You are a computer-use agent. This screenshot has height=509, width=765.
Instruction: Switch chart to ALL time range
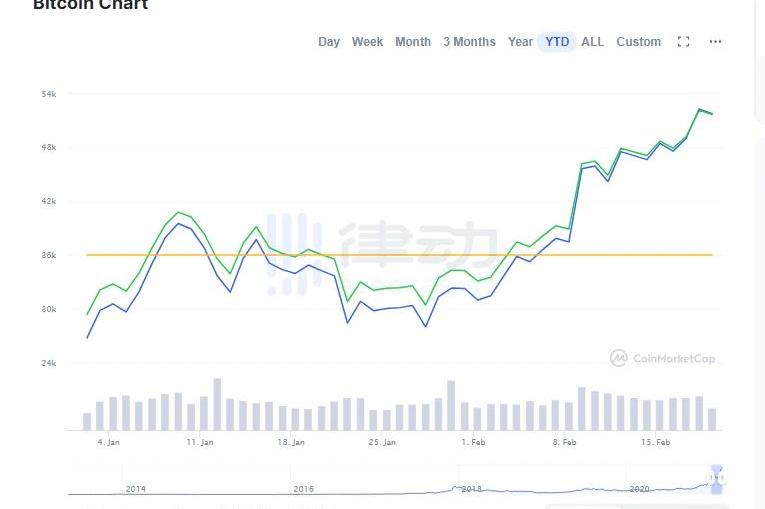[x=592, y=42]
